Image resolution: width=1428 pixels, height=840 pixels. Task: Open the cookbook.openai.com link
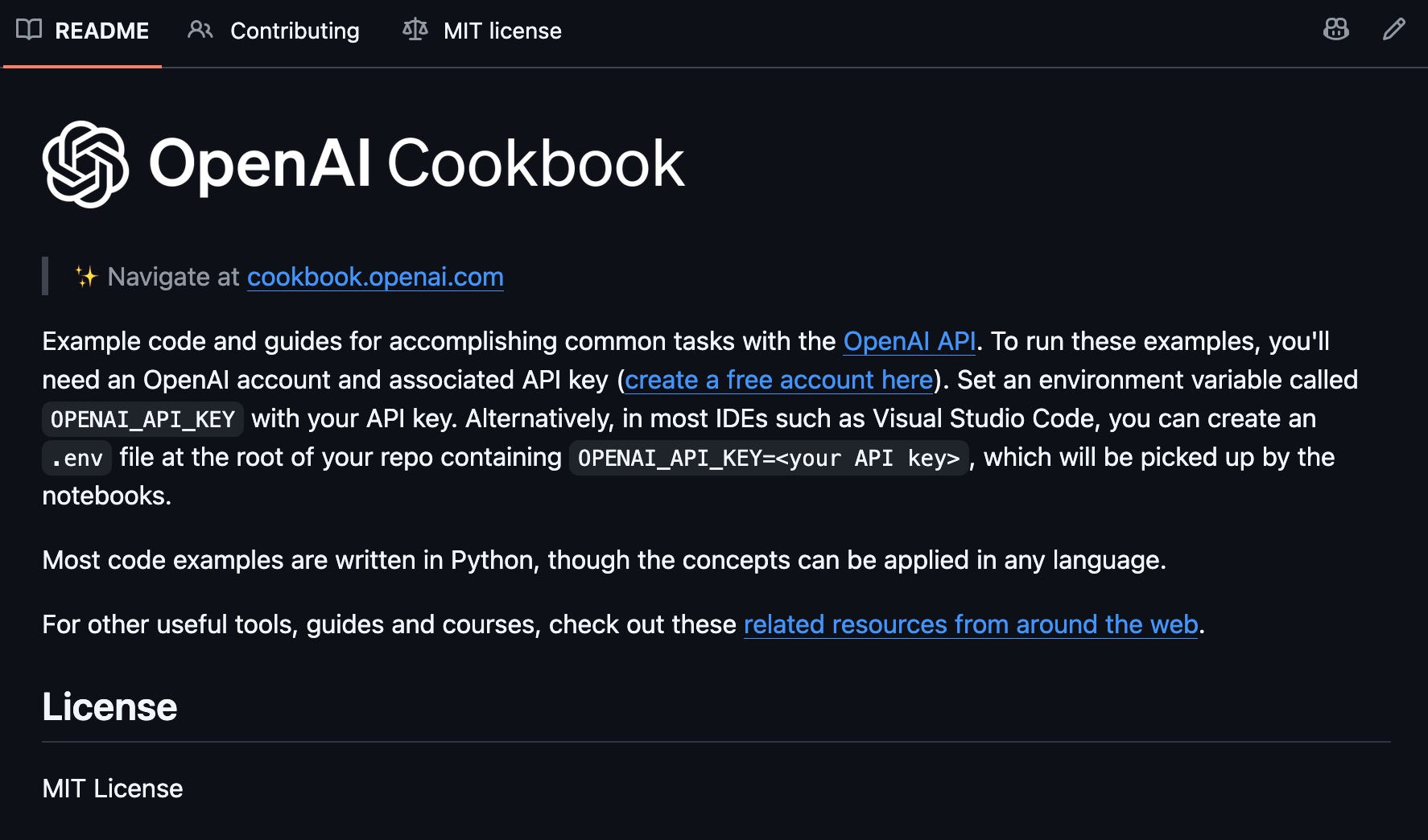375,277
